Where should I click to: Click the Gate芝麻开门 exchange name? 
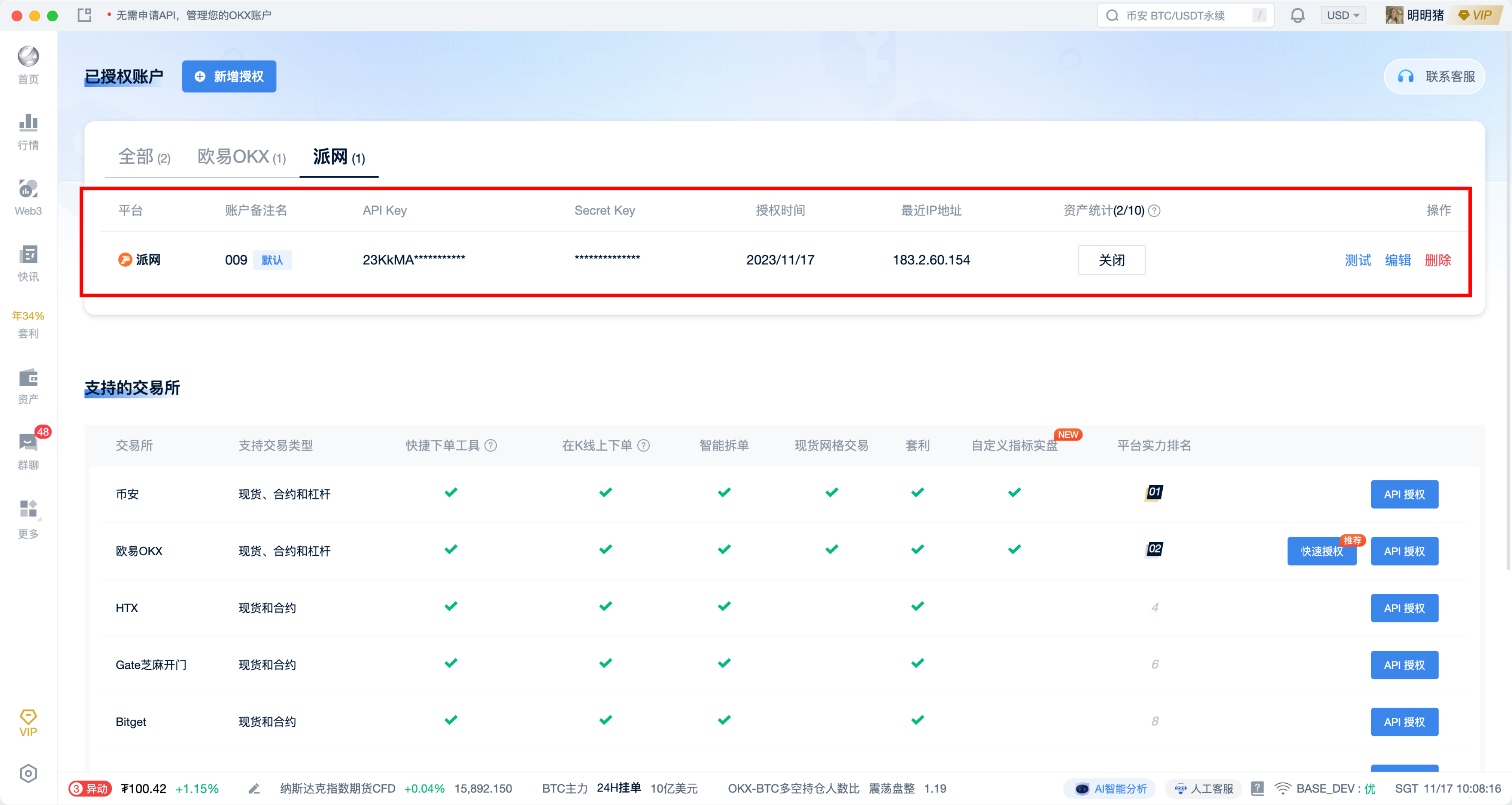(151, 665)
